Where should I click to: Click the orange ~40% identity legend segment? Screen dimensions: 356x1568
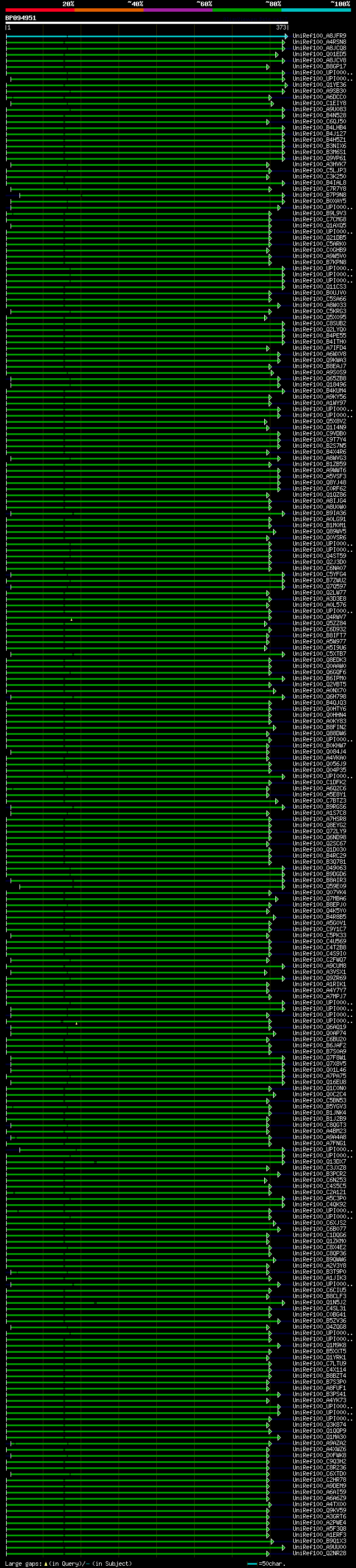109,10
